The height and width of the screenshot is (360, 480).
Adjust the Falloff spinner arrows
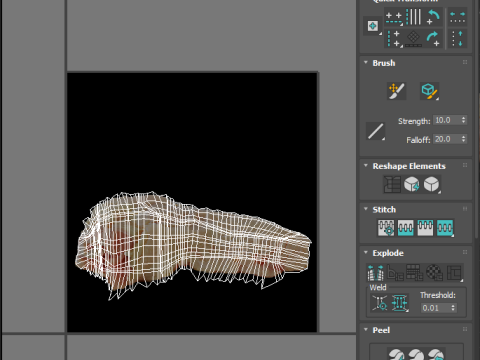point(463,139)
